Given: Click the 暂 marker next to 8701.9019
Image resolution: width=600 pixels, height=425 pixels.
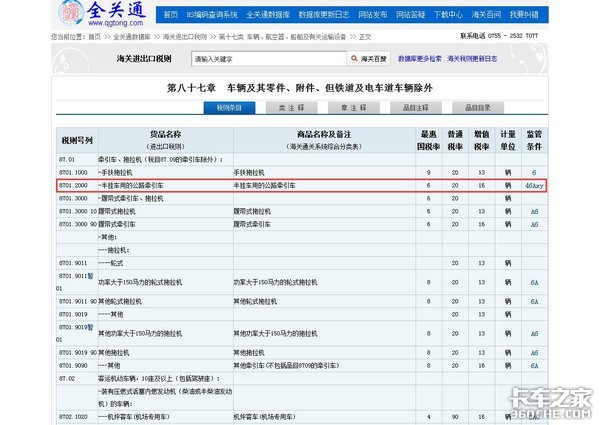Looking at the screenshot, I should (x=90, y=327).
